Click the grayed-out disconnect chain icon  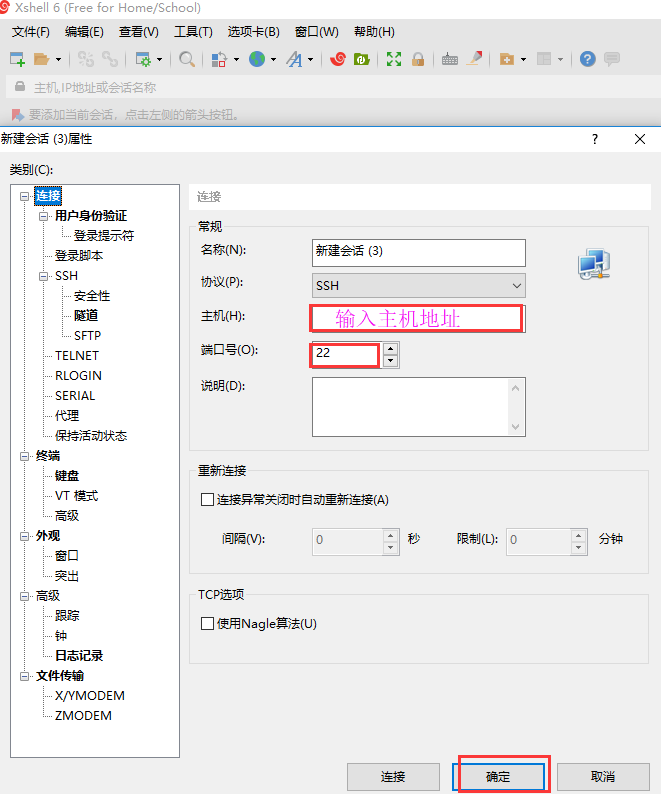click(x=86, y=59)
